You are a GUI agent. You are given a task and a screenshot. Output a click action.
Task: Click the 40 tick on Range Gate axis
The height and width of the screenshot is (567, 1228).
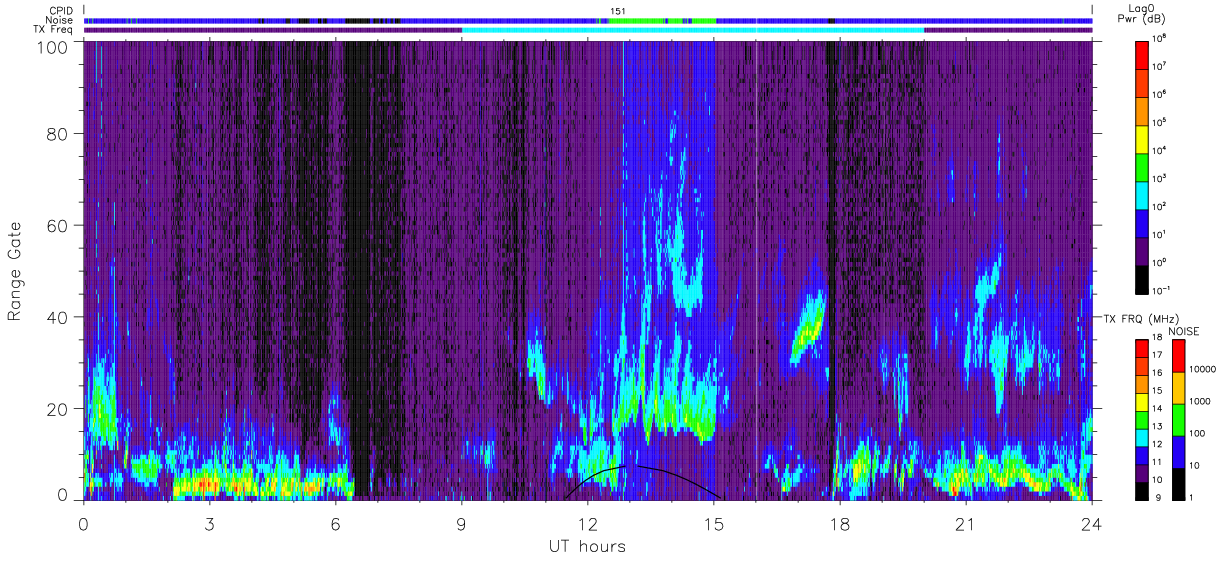point(56,317)
